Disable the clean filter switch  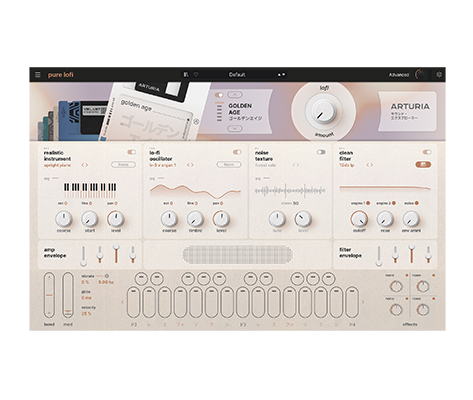pos(427,152)
